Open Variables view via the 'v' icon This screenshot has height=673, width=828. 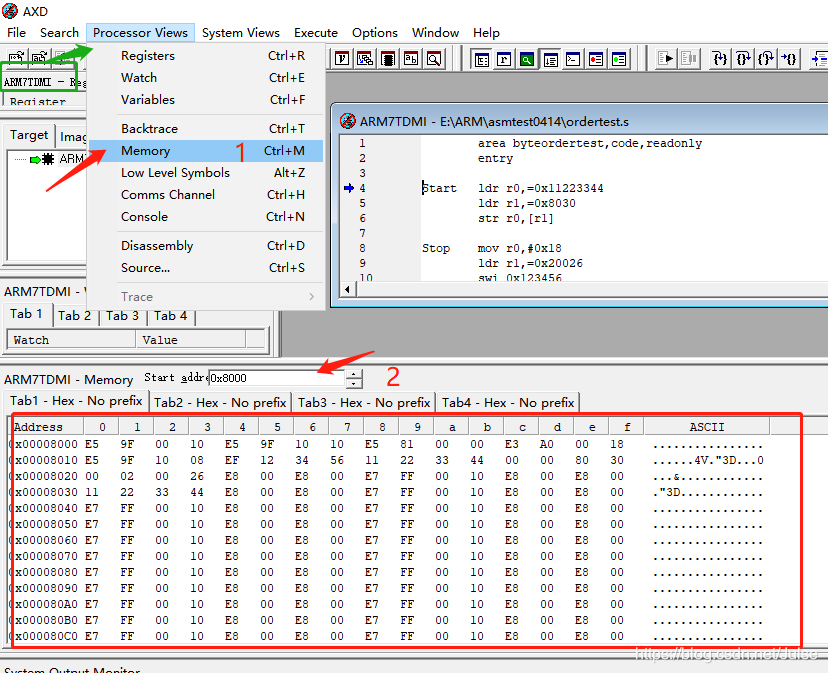pyautogui.click(x=342, y=59)
